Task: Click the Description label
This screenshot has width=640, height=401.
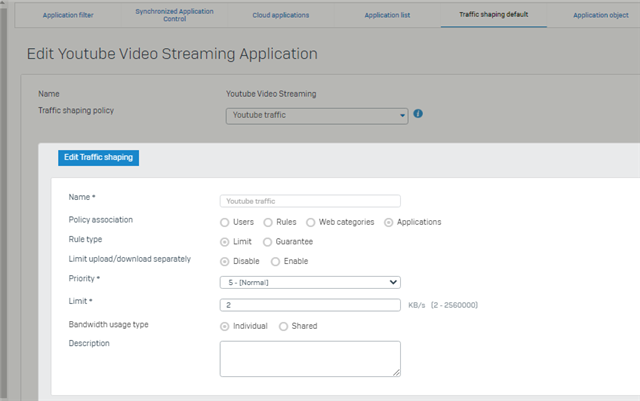Action: (89, 343)
